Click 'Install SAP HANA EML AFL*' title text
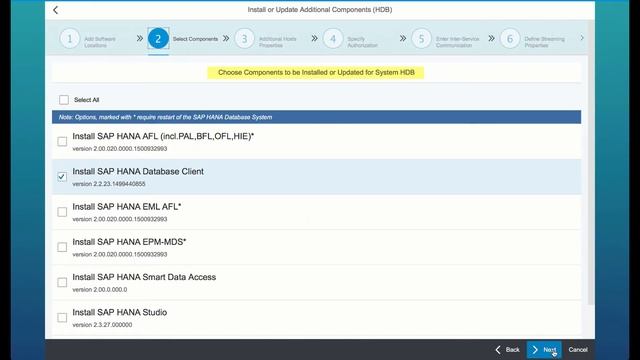 (127, 207)
